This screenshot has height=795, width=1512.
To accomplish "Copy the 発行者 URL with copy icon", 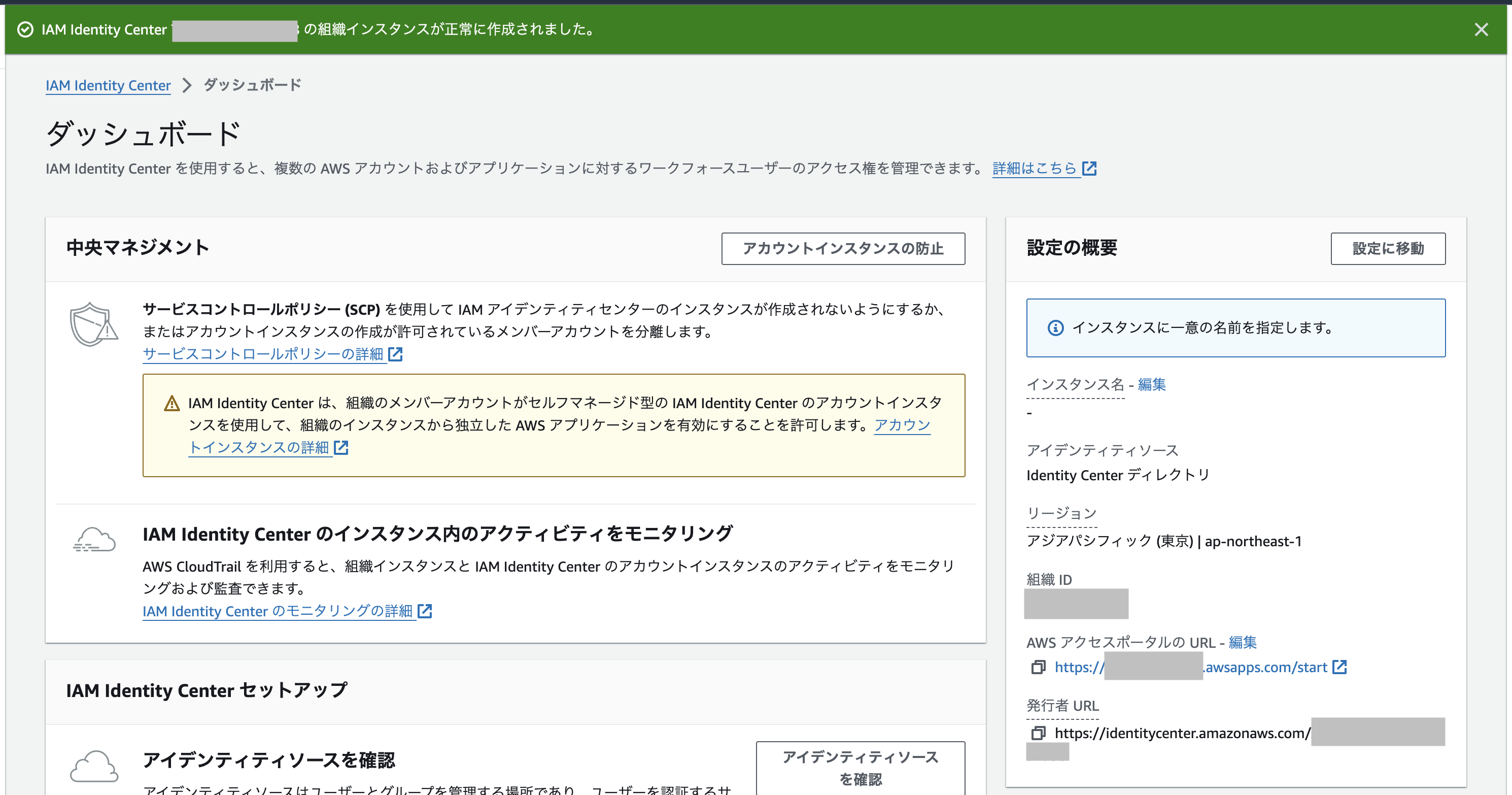I will 1038,734.
